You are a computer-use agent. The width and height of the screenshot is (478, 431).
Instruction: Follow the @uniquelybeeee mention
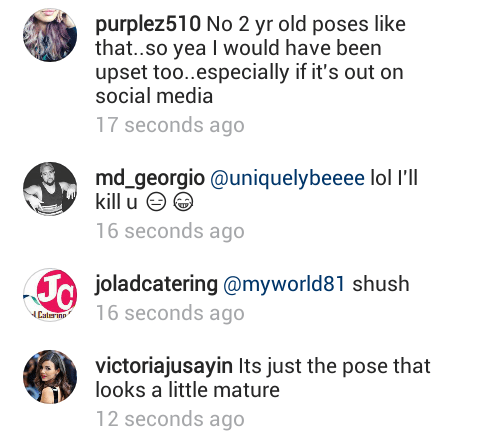pos(287,178)
